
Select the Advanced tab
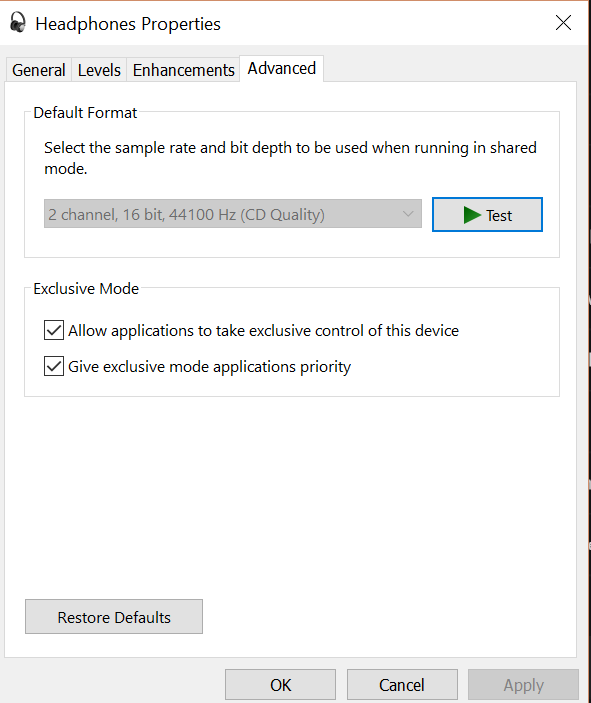pyautogui.click(x=282, y=69)
